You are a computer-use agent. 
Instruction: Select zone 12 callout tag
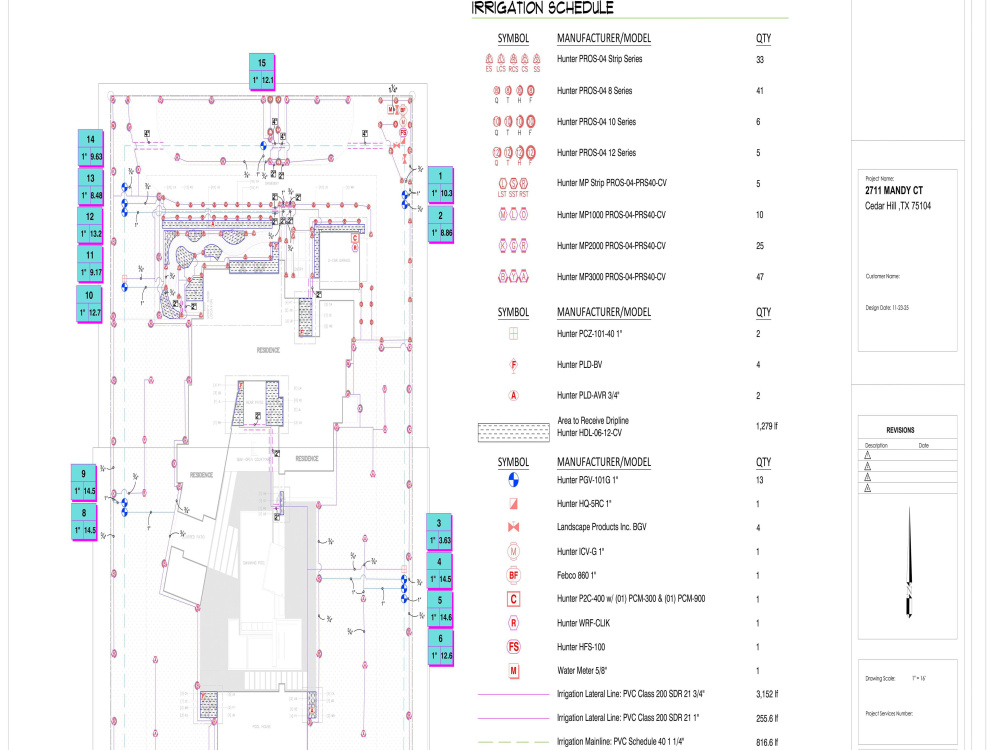[x=91, y=225]
